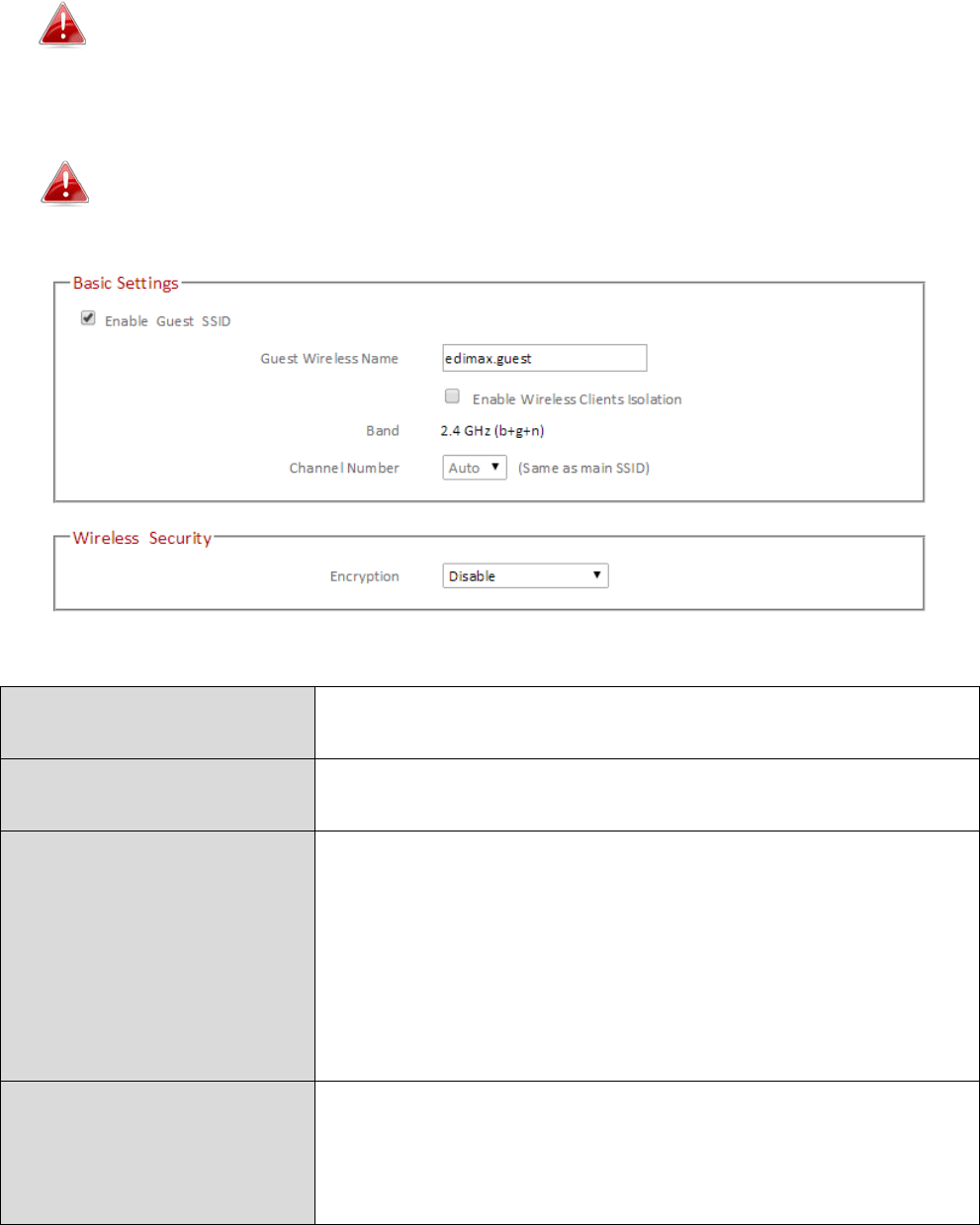Open the Channel Number Auto dropdown
This screenshot has width=980, height=1225.
coord(475,468)
